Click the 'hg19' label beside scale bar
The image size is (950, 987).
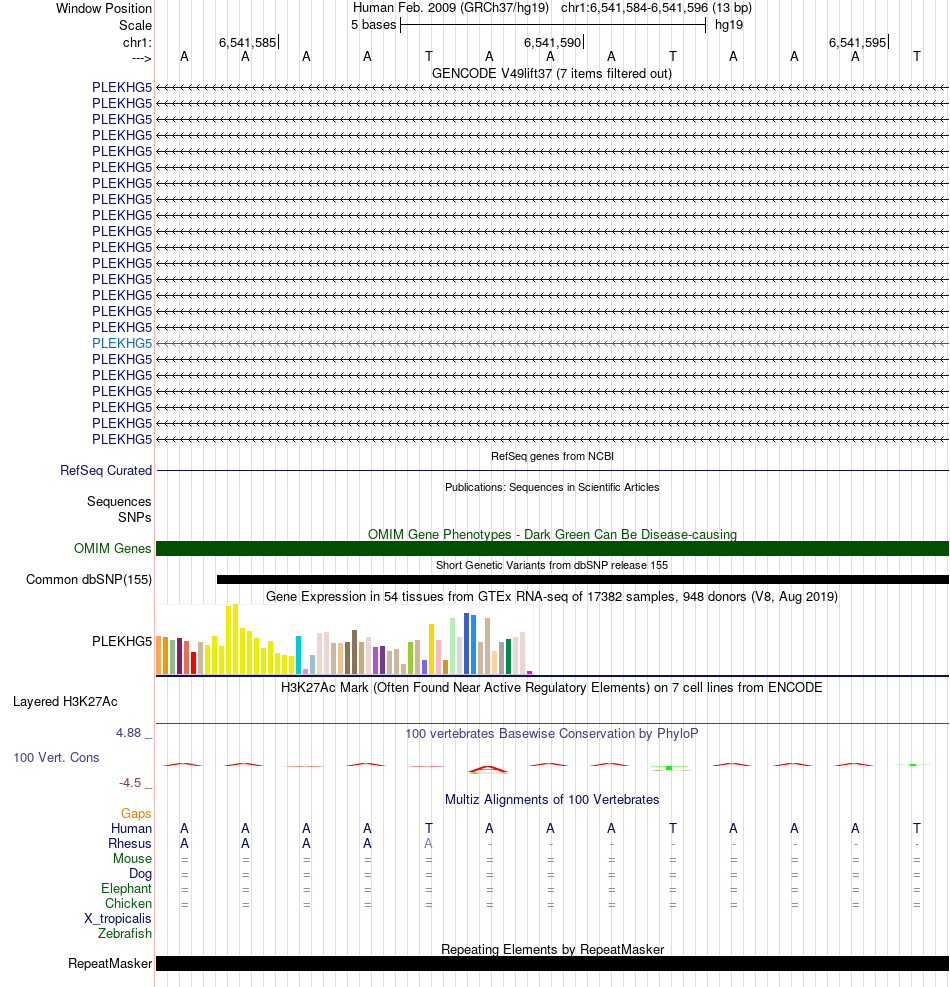pyautogui.click(x=729, y=25)
